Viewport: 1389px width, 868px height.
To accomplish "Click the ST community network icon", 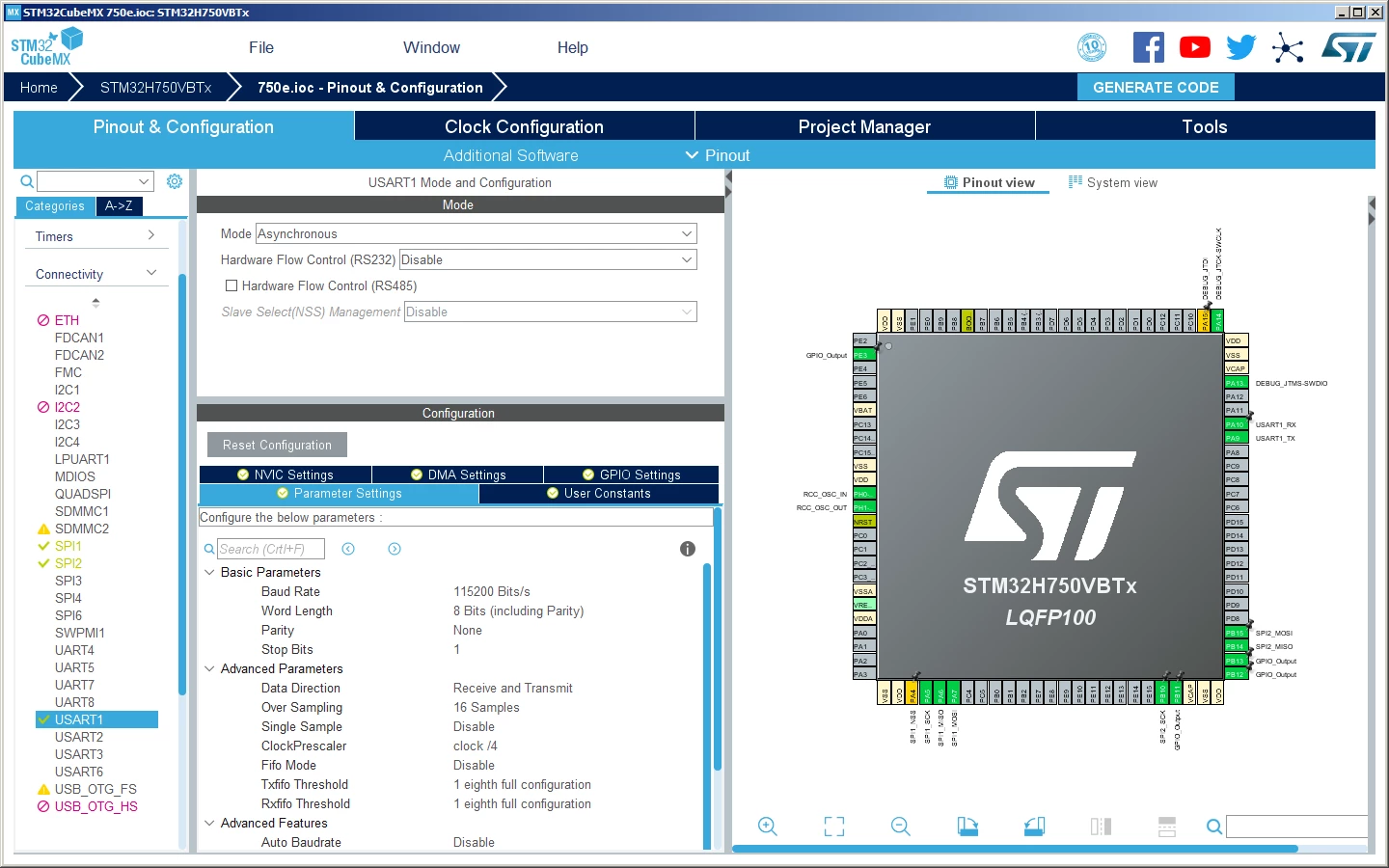I will click(x=1288, y=47).
